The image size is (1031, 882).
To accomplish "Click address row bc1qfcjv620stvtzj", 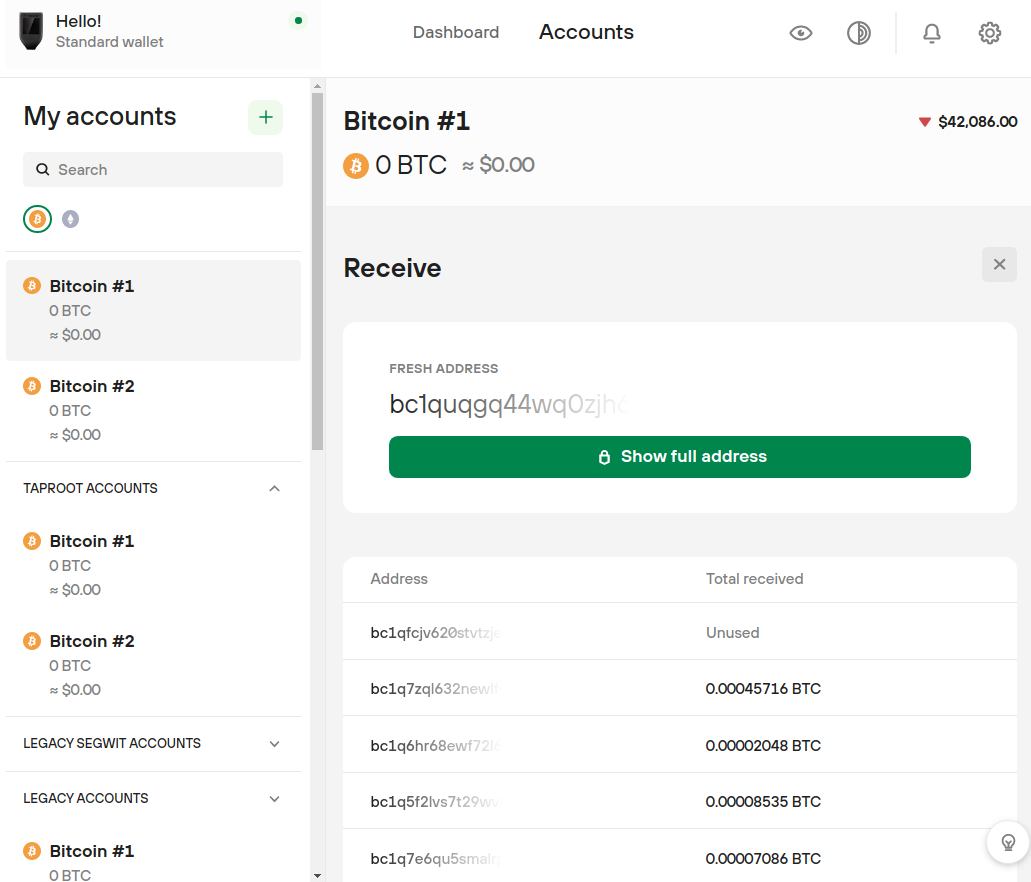I will 680,633.
